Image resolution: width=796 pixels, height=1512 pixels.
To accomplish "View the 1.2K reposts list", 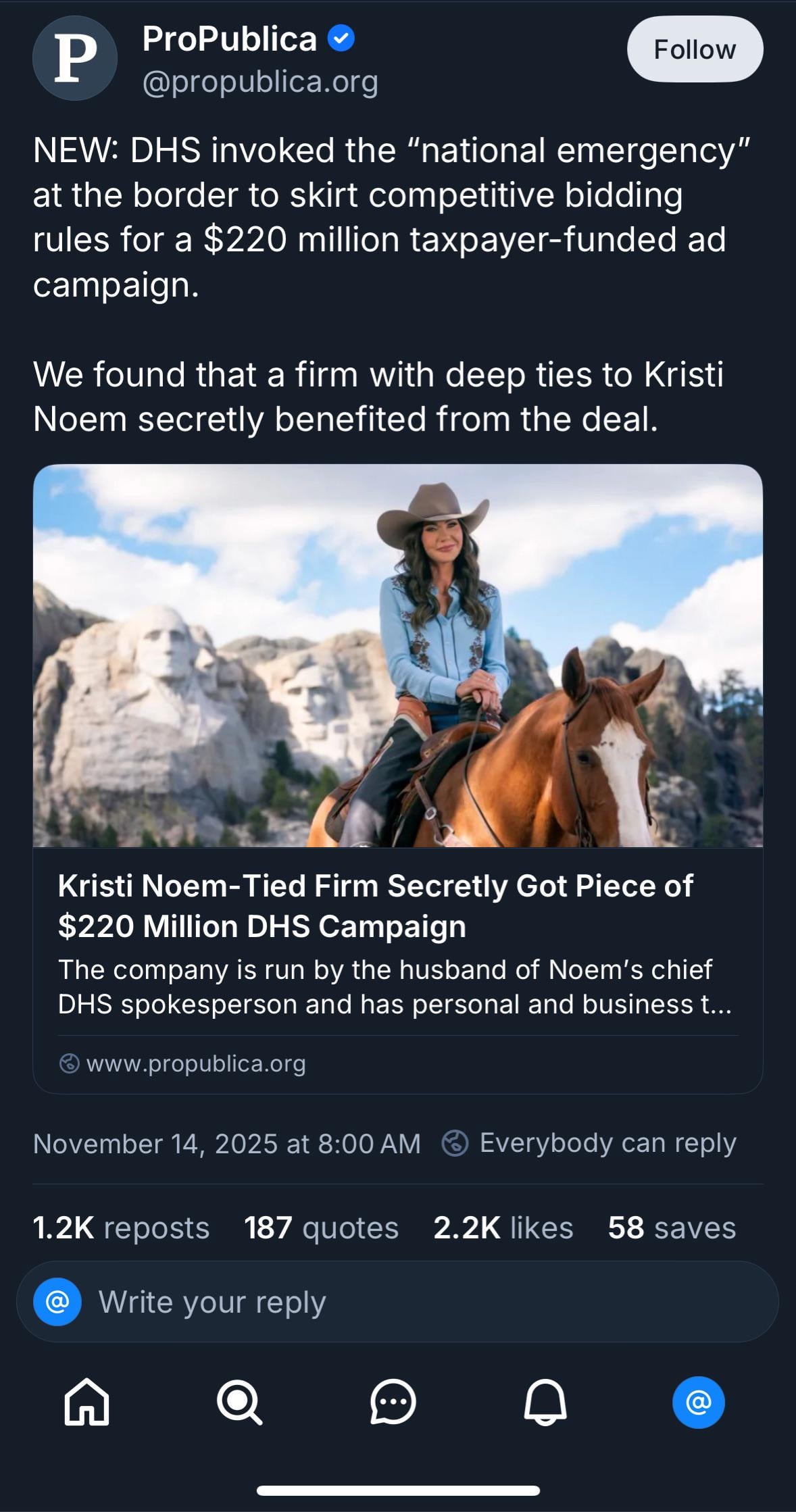I will [121, 1228].
